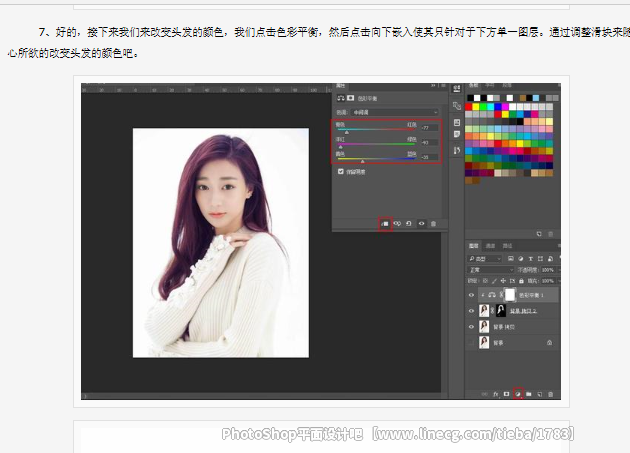Viewport: 630px width, 453px height.
Task: Filter layers by adjustment layers icon
Action: (x=521, y=258)
